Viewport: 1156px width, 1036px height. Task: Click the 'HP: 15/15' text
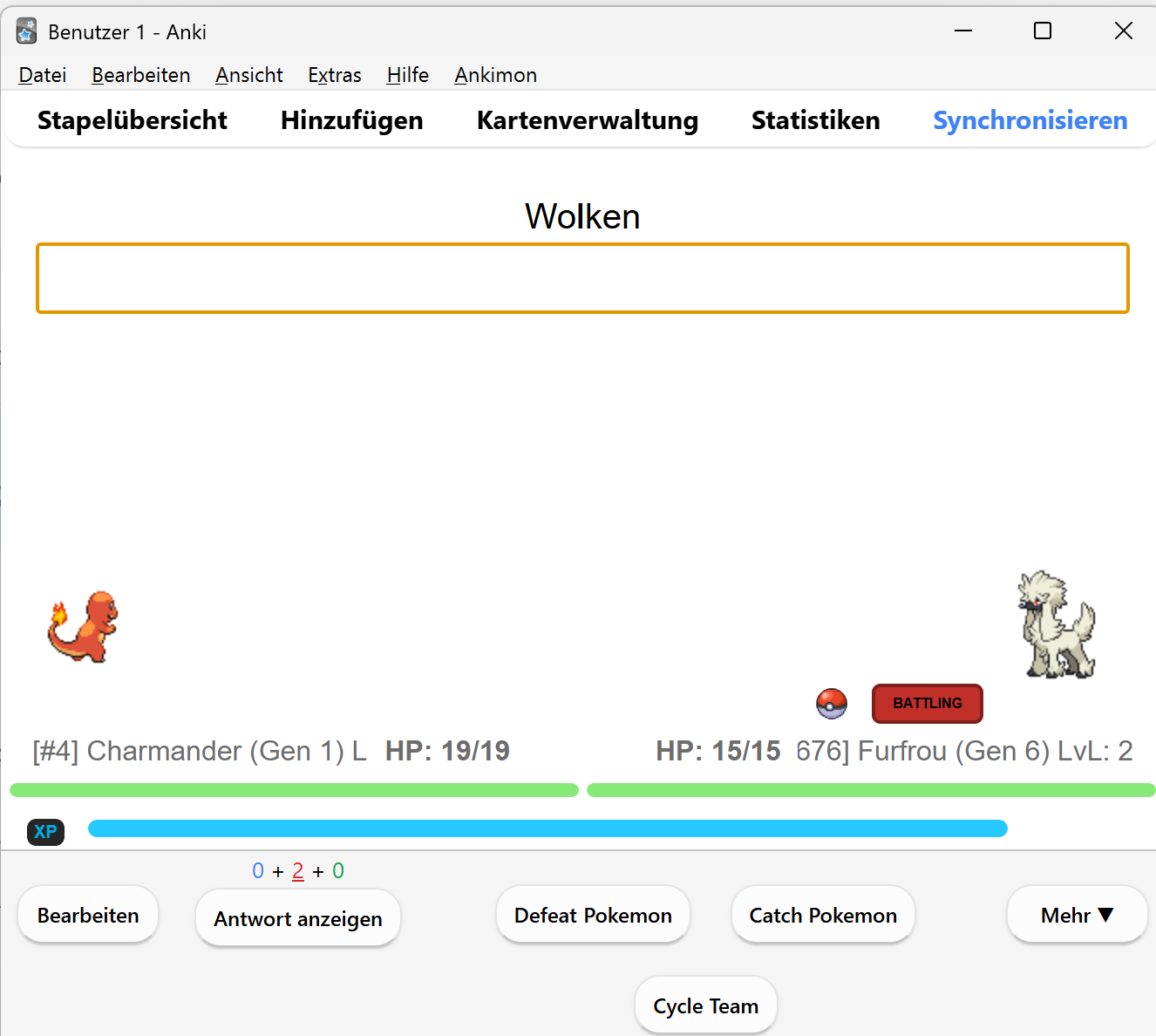(x=718, y=751)
